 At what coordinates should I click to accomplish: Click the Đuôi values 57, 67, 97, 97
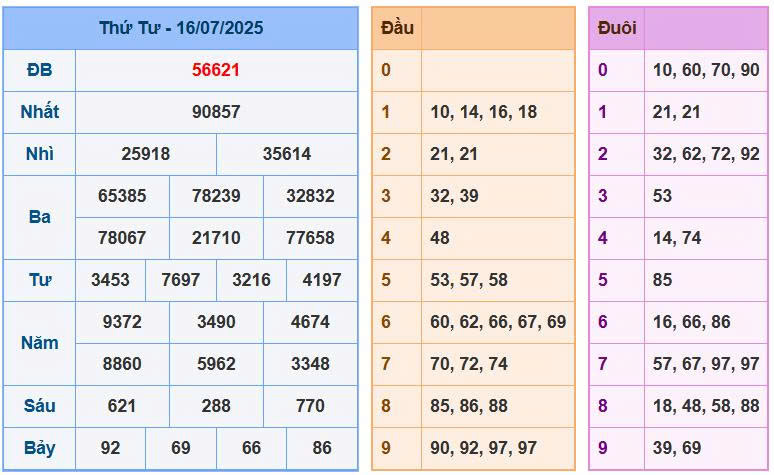click(705, 364)
